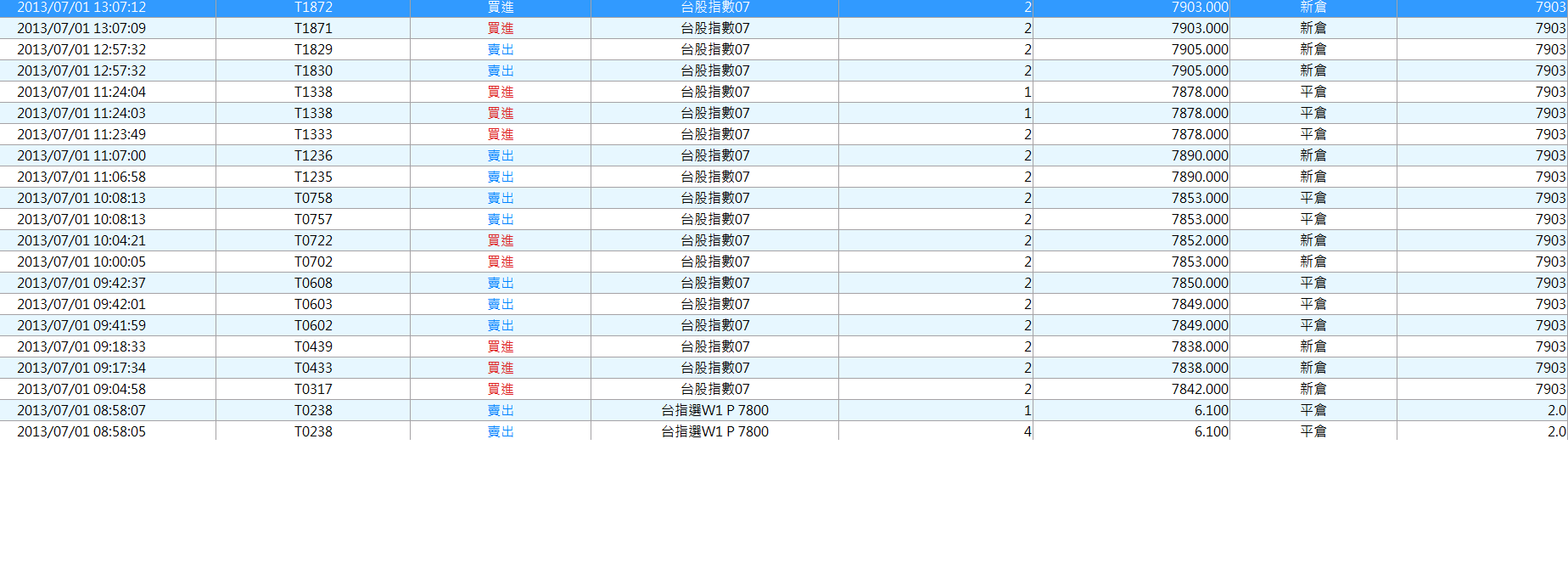Click order number T0603
This screenshot has width=1568, height=574.
(313, 304)
